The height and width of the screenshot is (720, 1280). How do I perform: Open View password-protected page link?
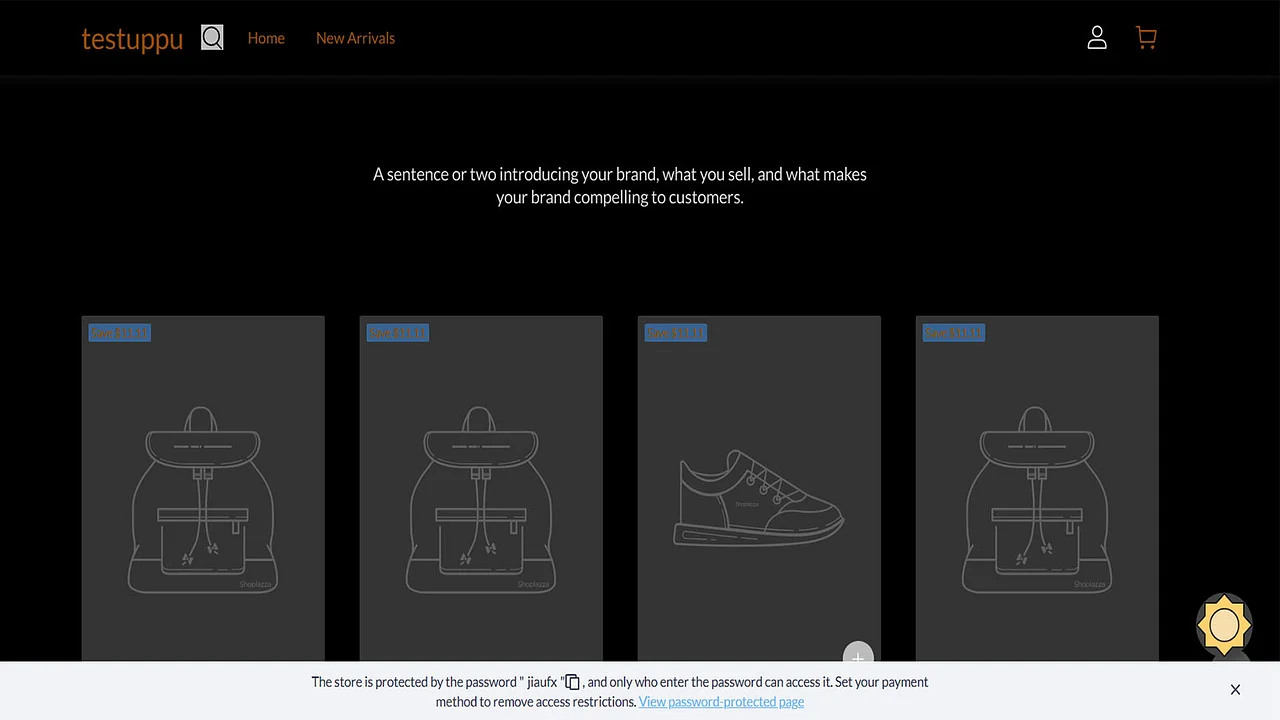[721, 701]
